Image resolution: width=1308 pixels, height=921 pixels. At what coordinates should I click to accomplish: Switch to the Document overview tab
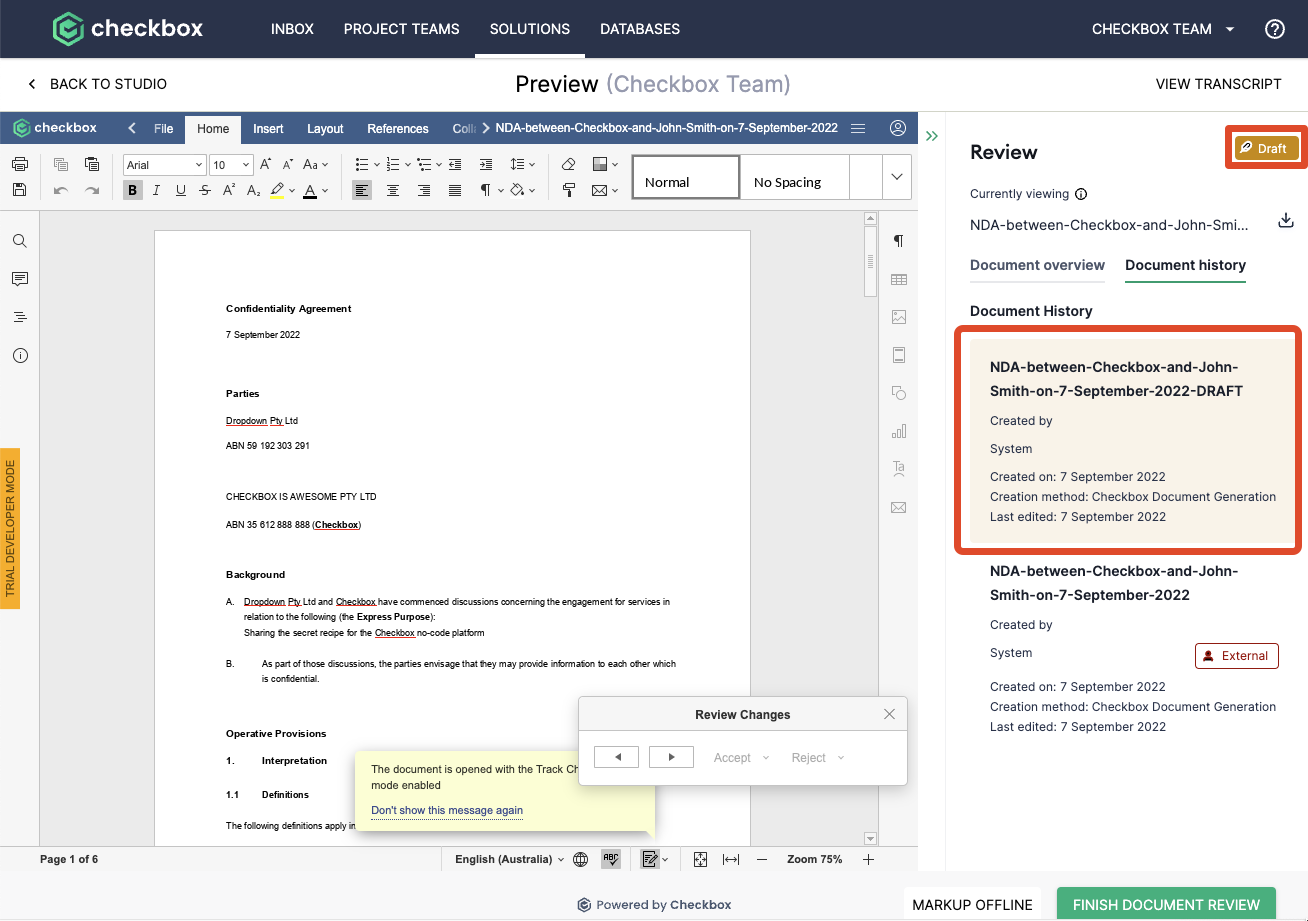click(1037, 265)
